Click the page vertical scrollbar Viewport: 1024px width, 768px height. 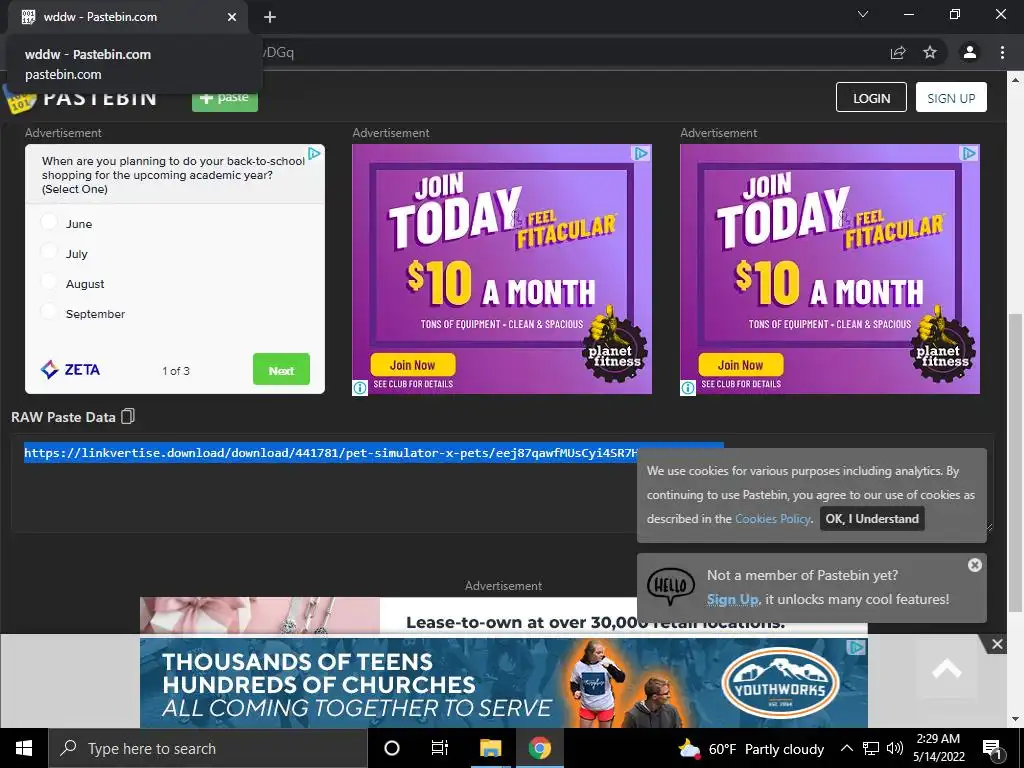coord(1014,462)
